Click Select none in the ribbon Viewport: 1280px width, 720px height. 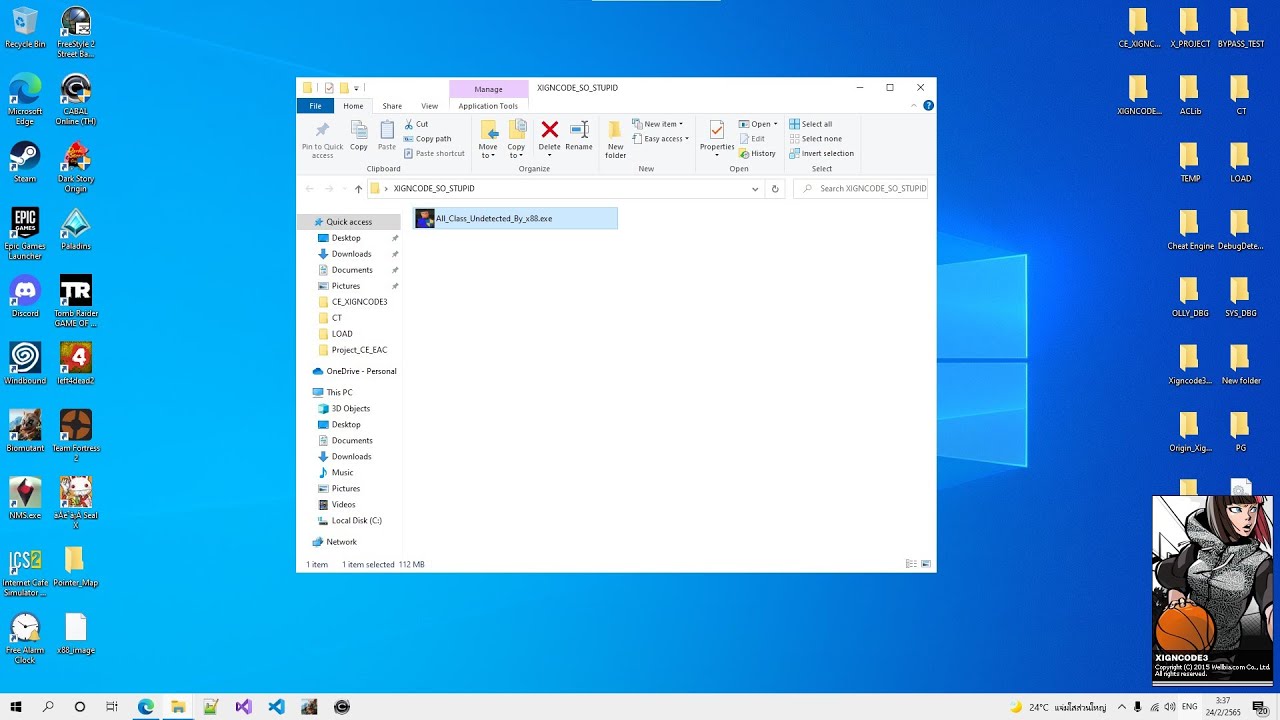point(815,139)
